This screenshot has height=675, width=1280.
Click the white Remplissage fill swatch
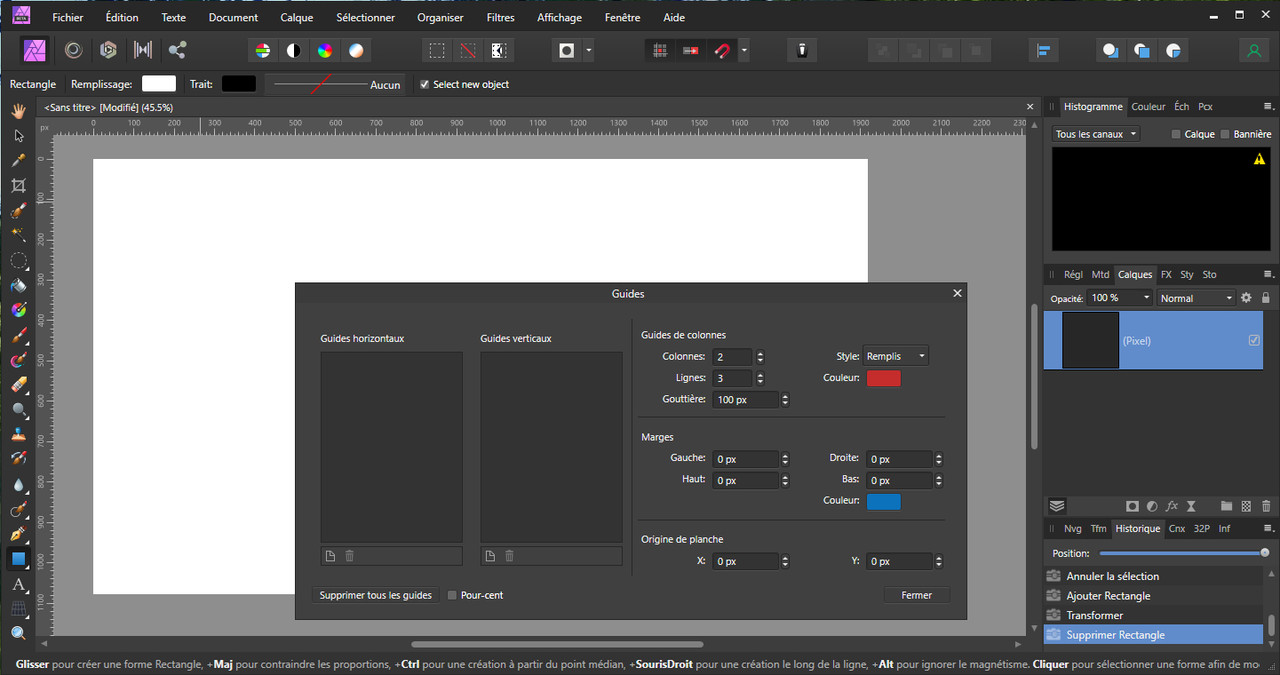pos(158,84)
